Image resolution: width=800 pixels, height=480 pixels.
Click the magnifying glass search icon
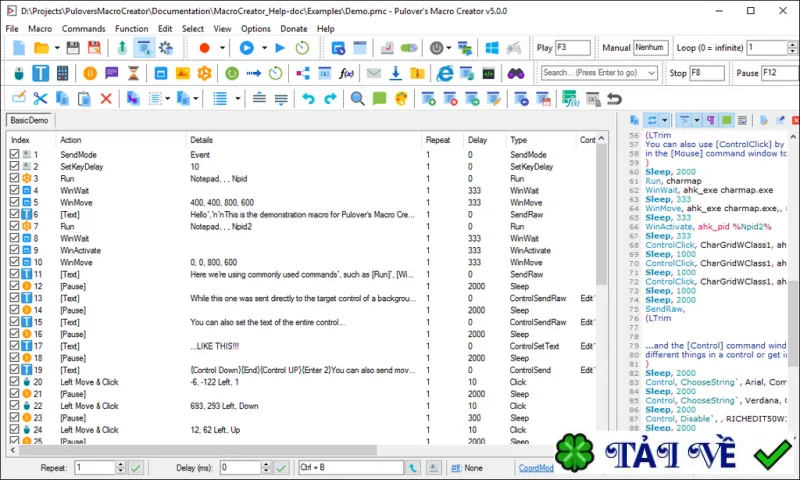coord(357,98)
